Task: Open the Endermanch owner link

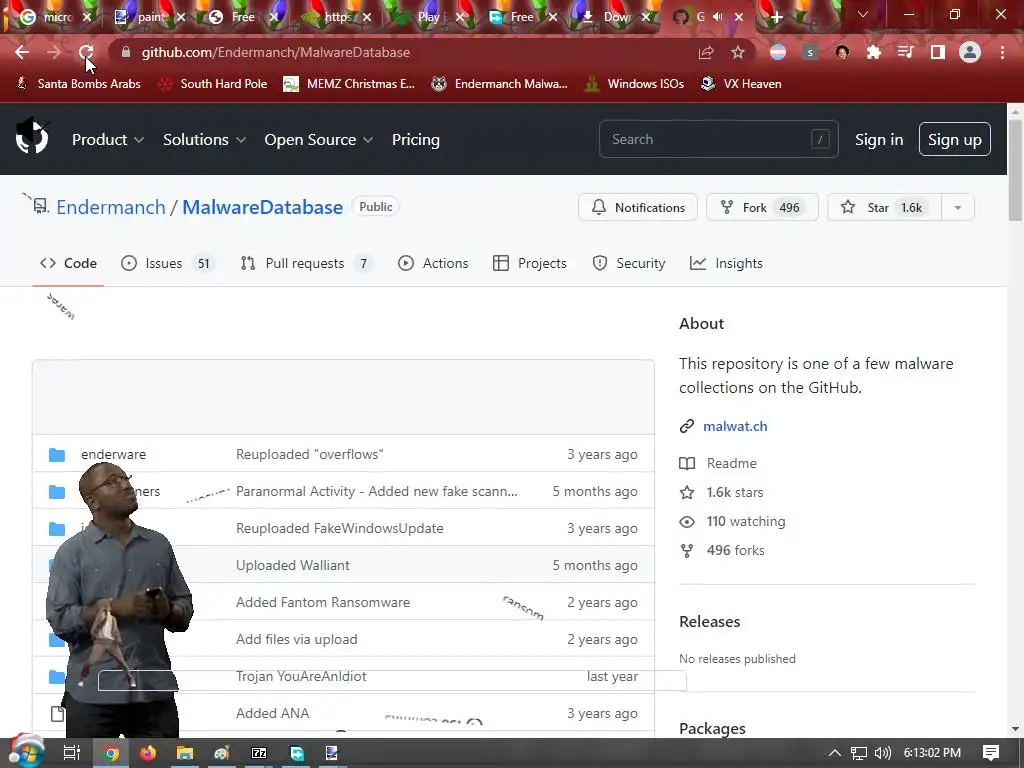Action: tap(111, 207)
